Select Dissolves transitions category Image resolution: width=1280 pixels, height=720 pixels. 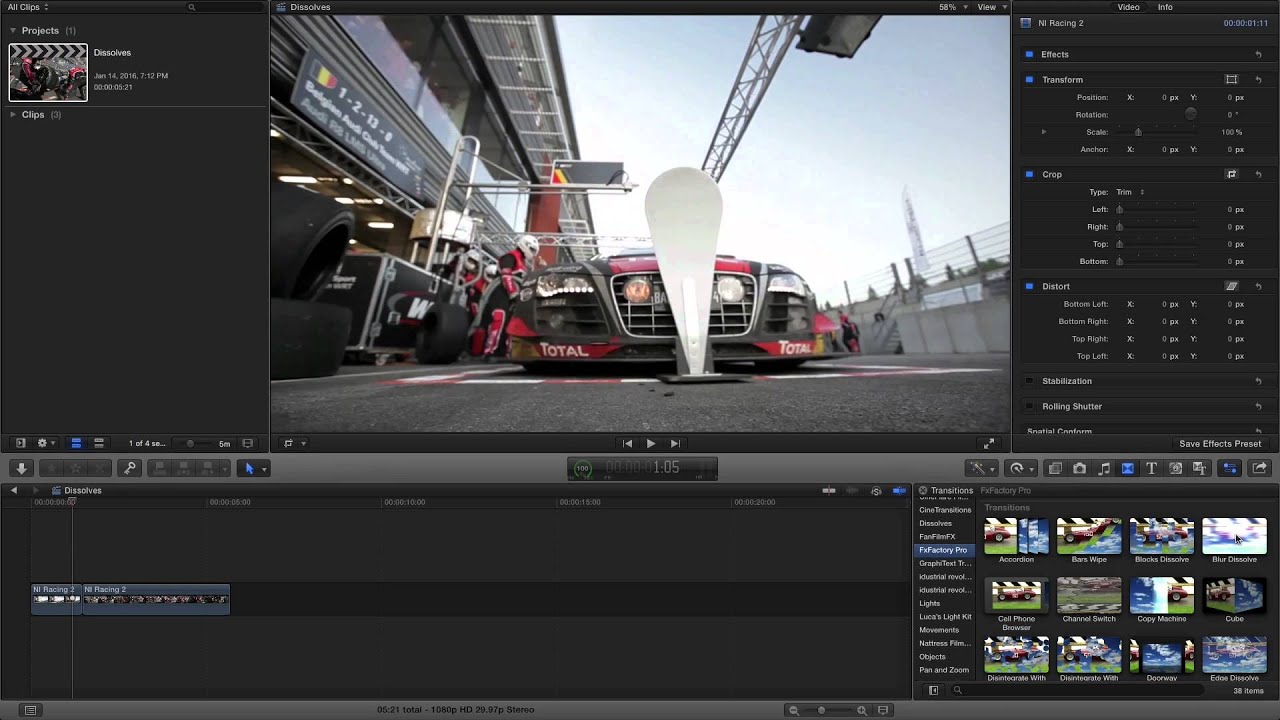point(936,523)
